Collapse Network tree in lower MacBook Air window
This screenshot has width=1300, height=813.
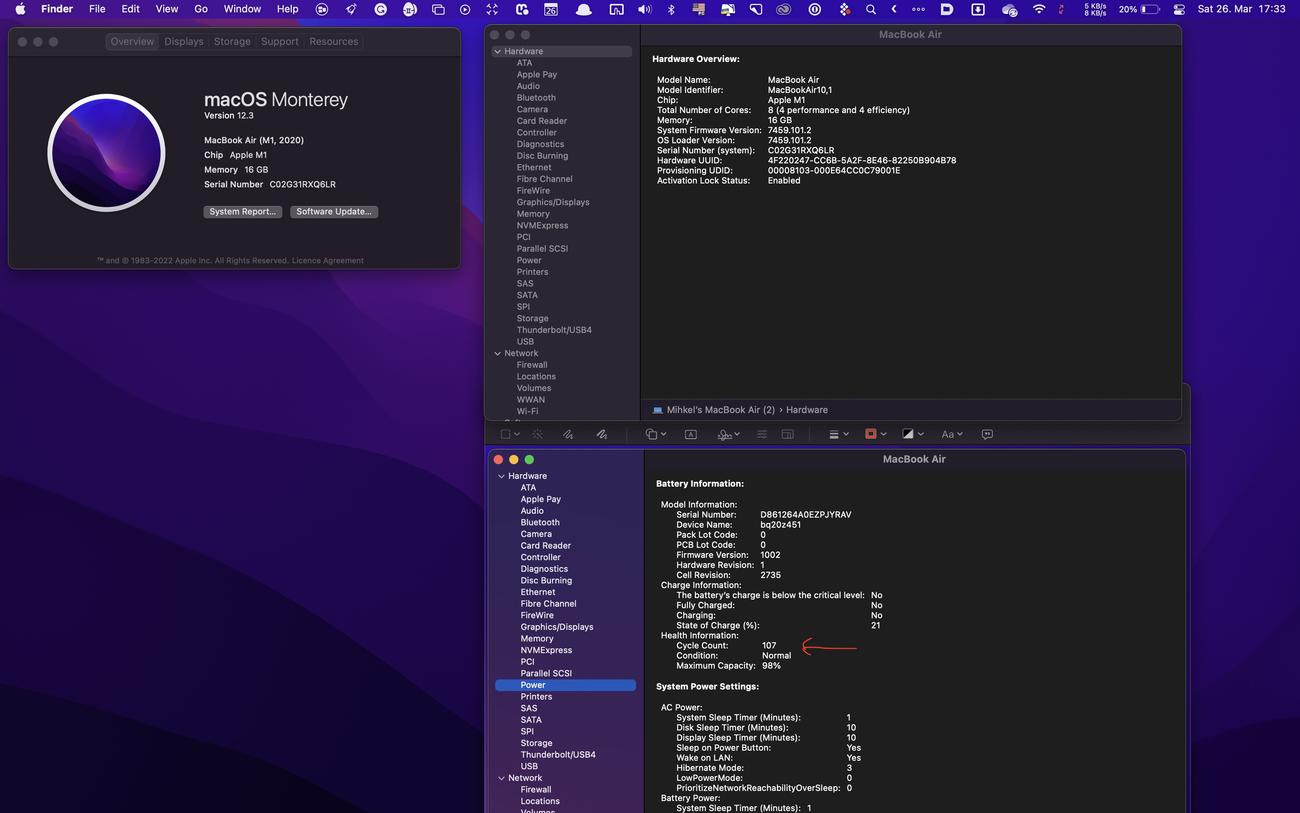[501, 778]
